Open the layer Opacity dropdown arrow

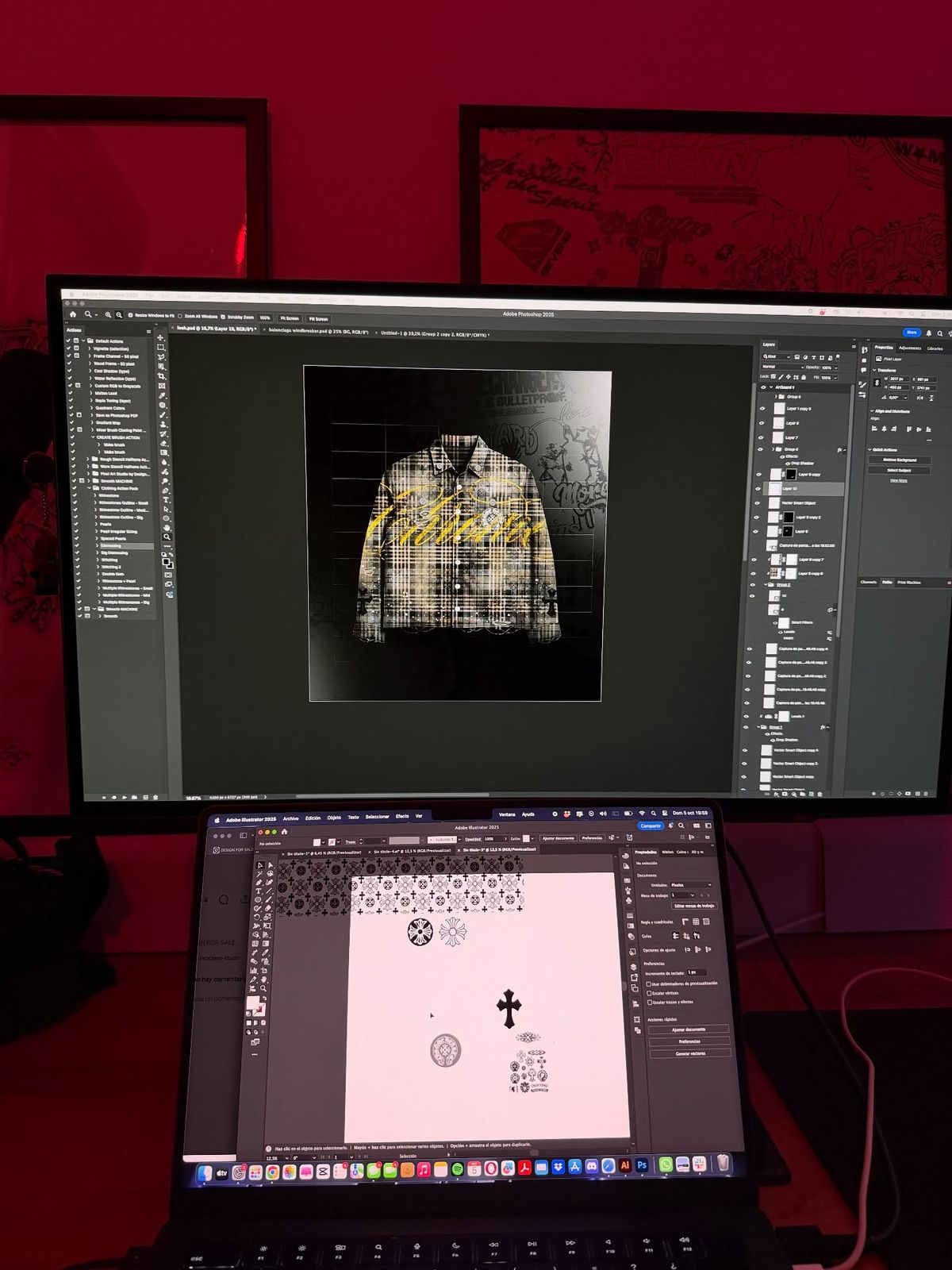[836, 368]
